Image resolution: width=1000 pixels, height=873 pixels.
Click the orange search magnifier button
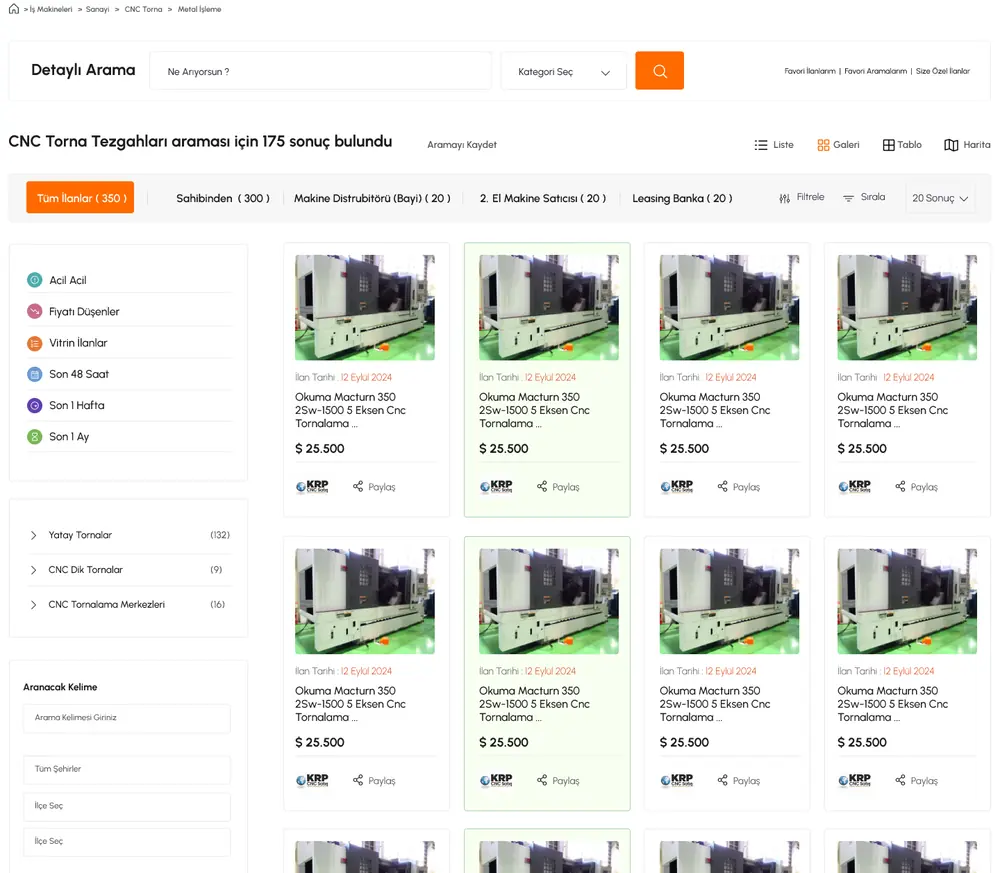click(x=659, y=71)
